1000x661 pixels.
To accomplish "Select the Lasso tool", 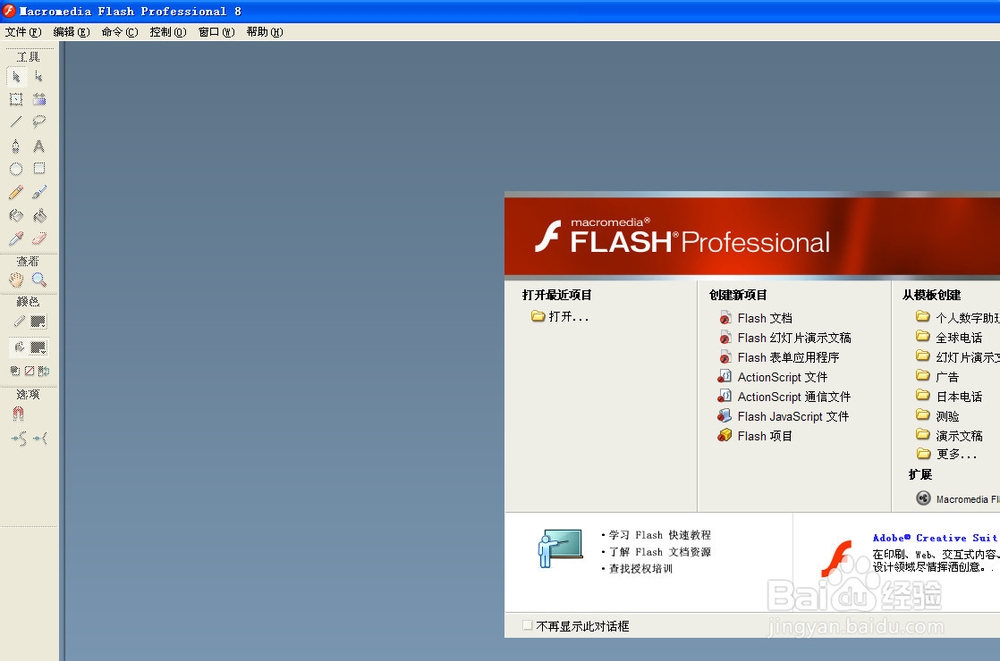I will (39, 122).
